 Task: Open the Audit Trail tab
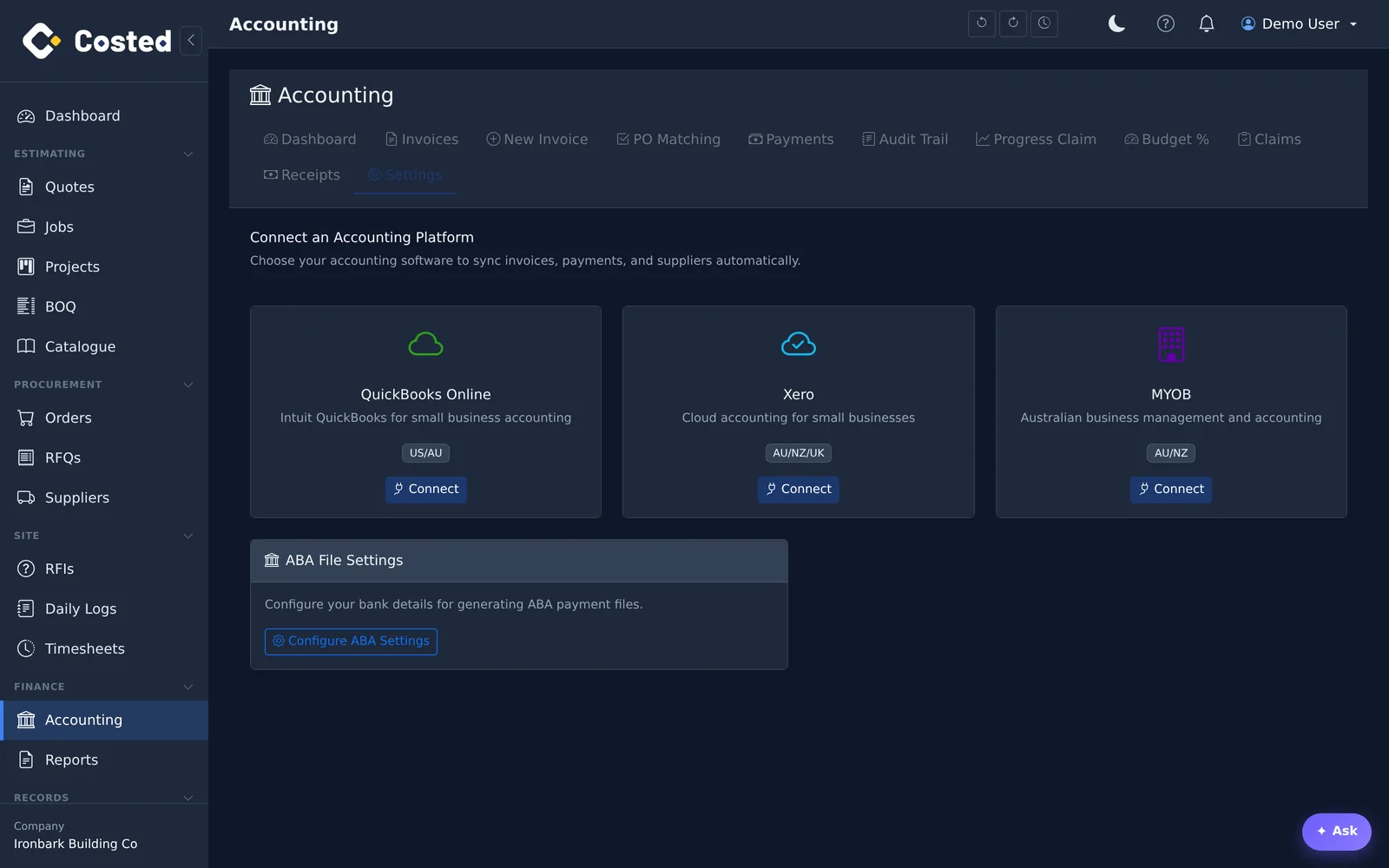coord(905,140)
